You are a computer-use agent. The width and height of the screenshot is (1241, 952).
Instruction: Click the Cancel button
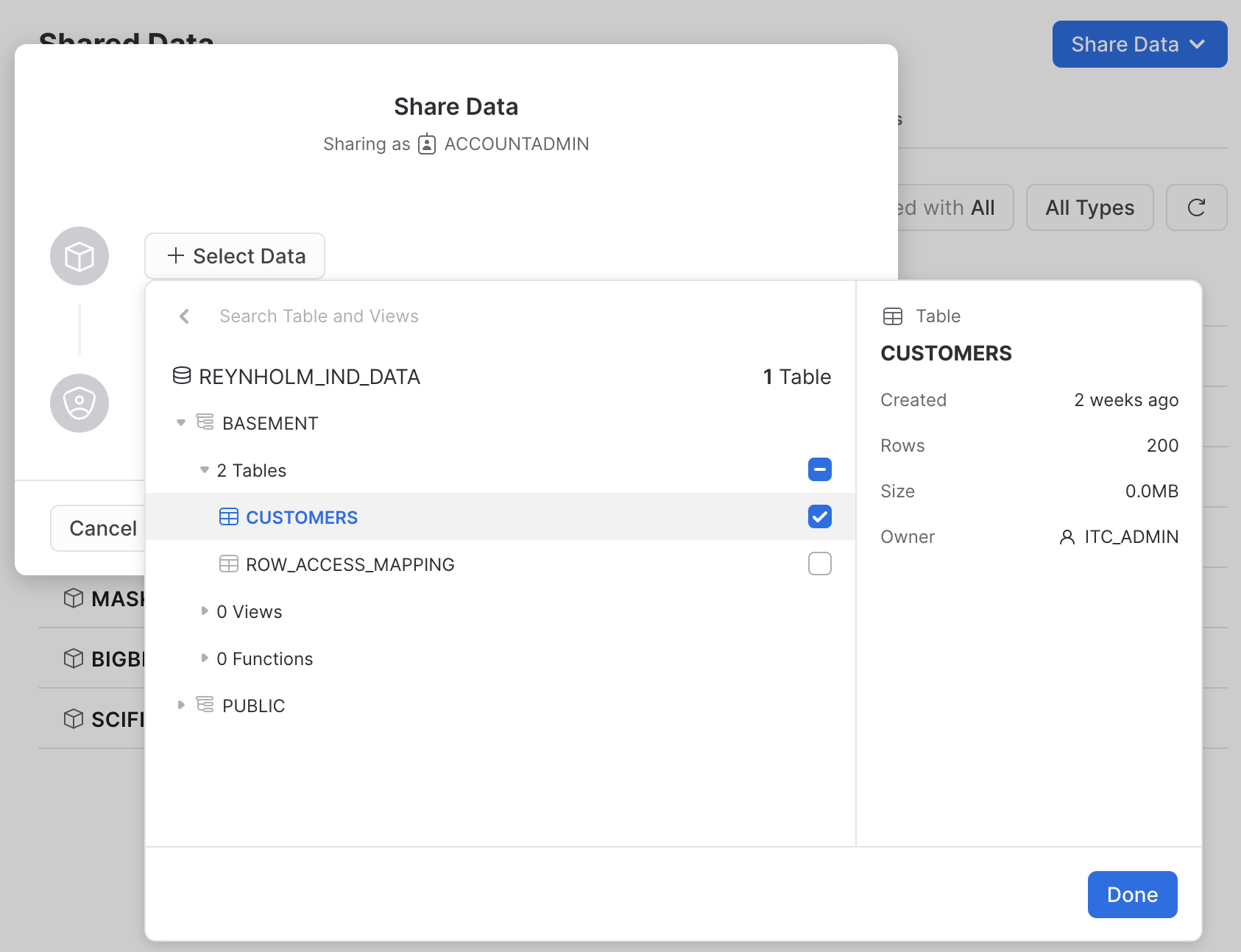pyautogui.click(x=102, y=528)
